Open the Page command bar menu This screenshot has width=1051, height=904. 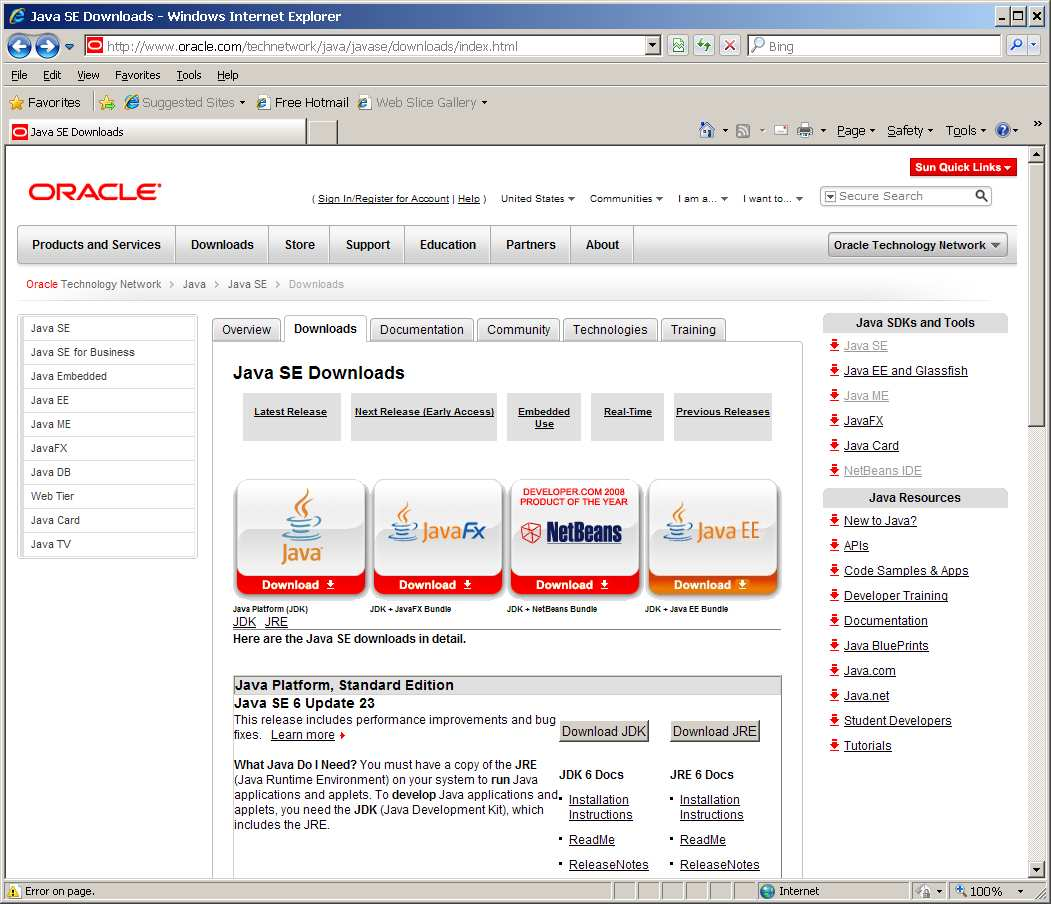[x=856, y=131]
